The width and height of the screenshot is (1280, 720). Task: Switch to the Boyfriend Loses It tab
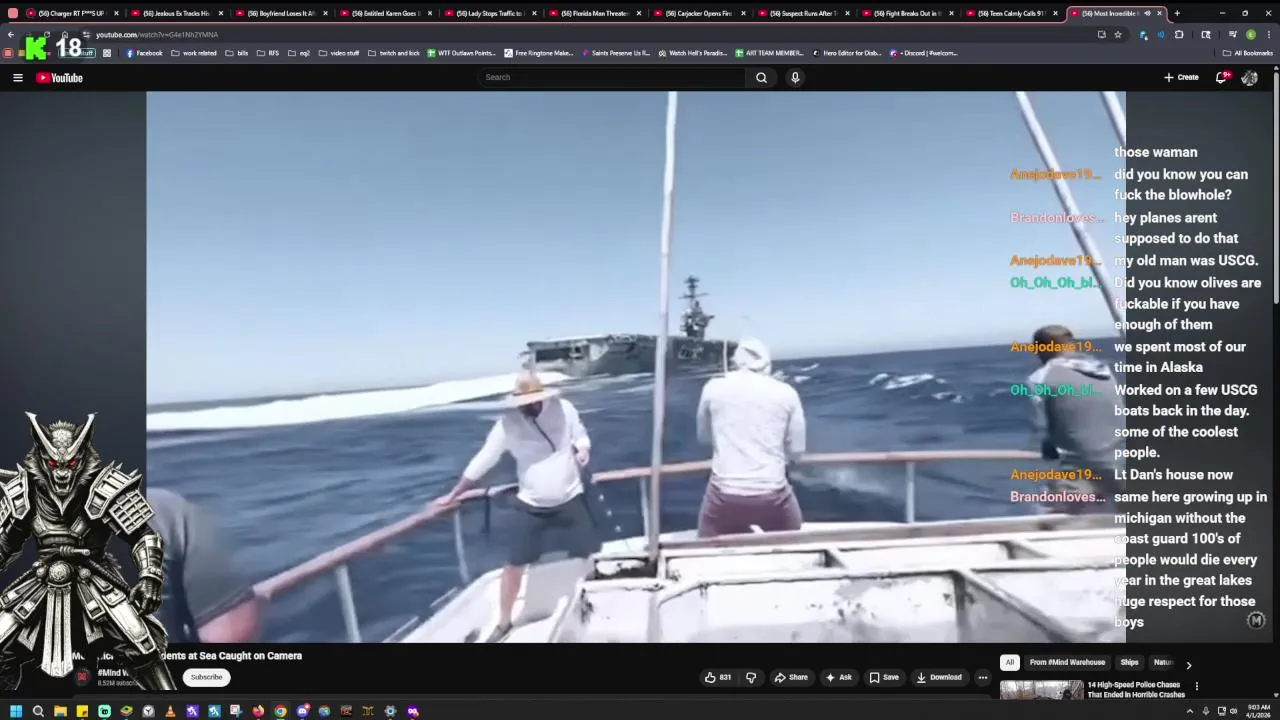point(280,13)
